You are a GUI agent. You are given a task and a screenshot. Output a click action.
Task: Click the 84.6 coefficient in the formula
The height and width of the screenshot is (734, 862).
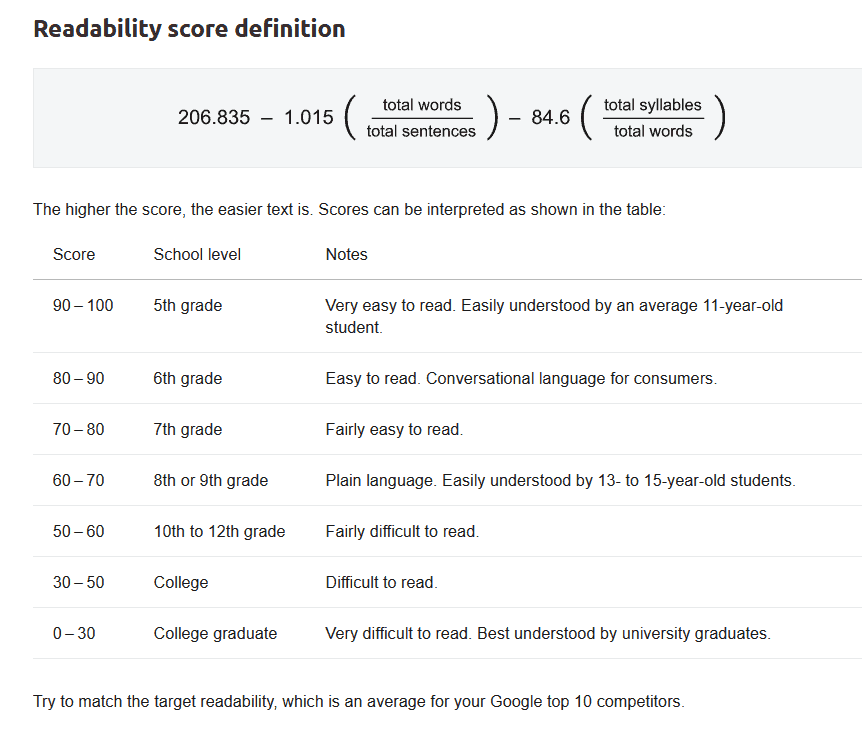pyautogui.click(x=550, y=118)
